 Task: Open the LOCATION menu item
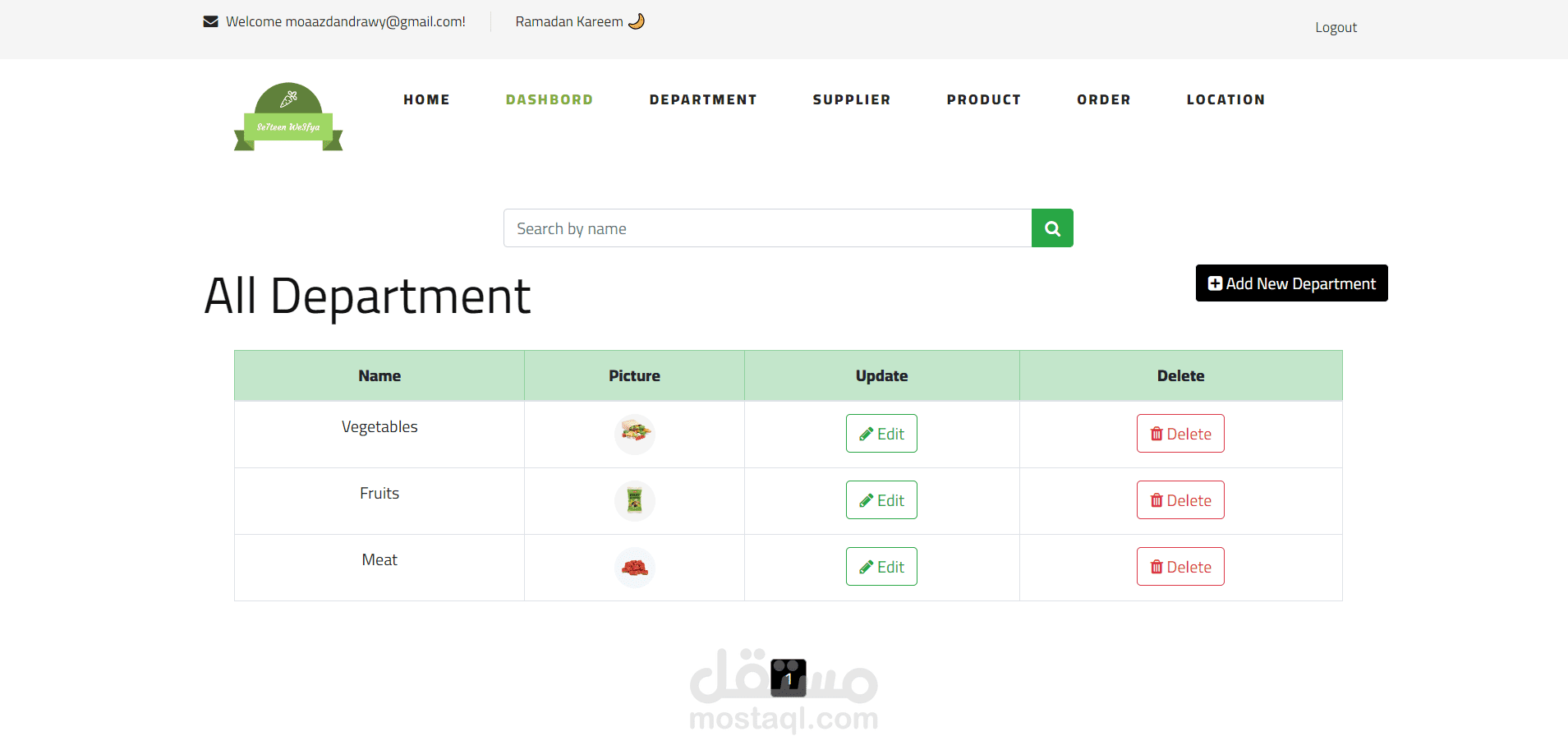(x=1225, y=99)
